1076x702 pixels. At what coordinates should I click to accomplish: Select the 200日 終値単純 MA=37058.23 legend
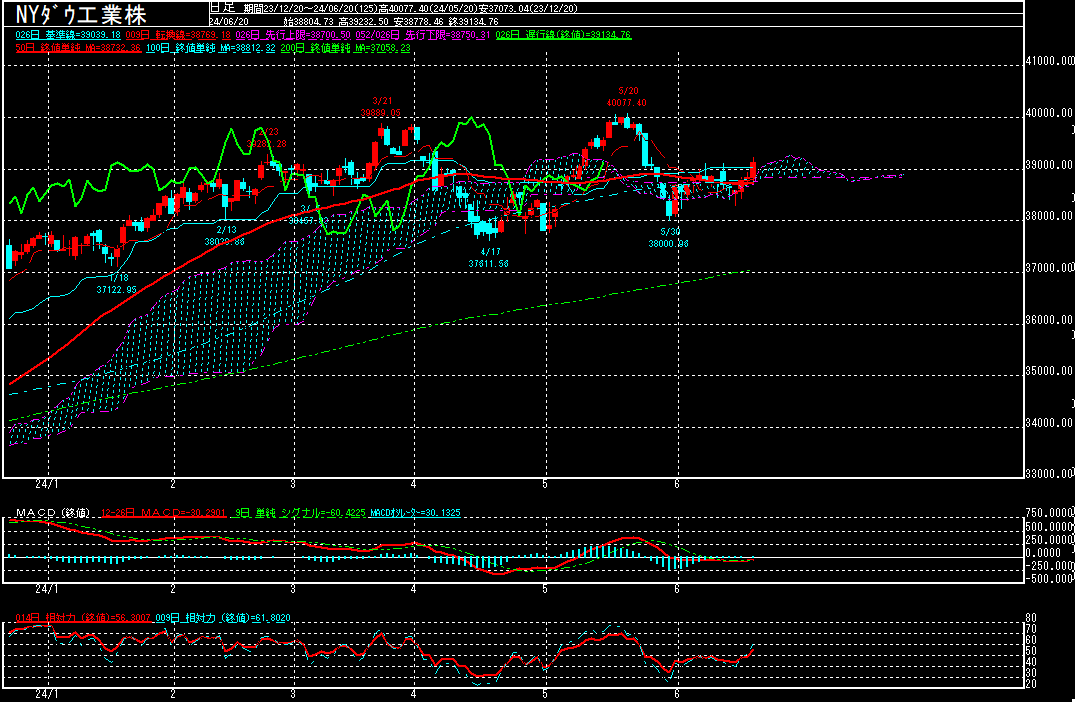pyautogui.click(x=346, y=47)
